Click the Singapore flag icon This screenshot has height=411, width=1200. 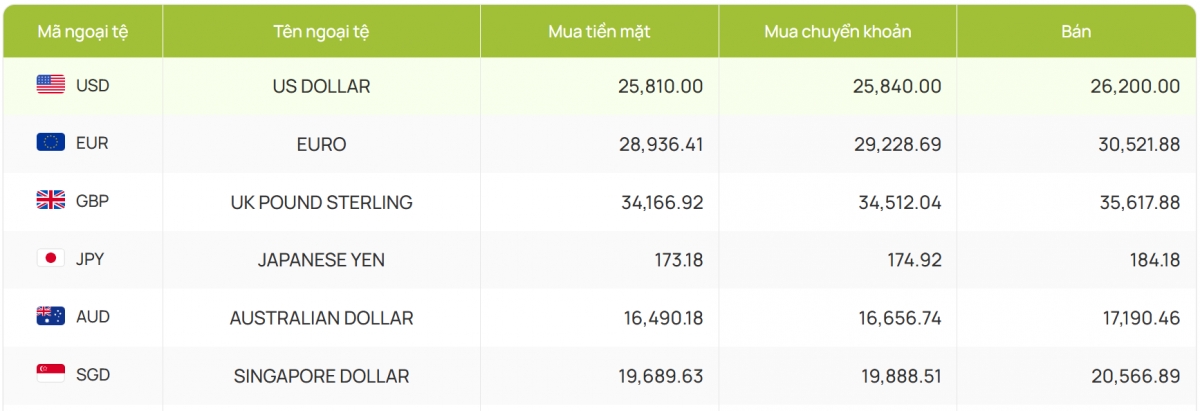[x=51, y=375]
